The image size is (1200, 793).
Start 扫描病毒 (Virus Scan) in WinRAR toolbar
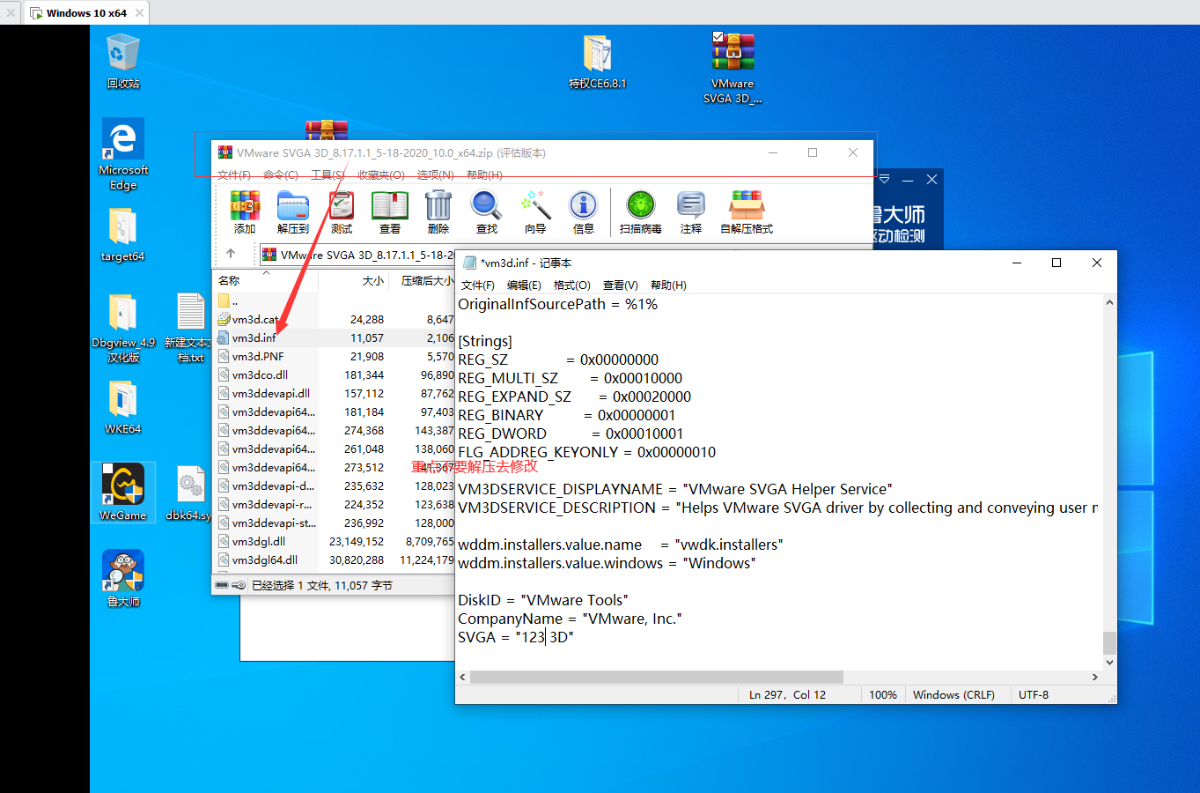(x=640, y=213)
